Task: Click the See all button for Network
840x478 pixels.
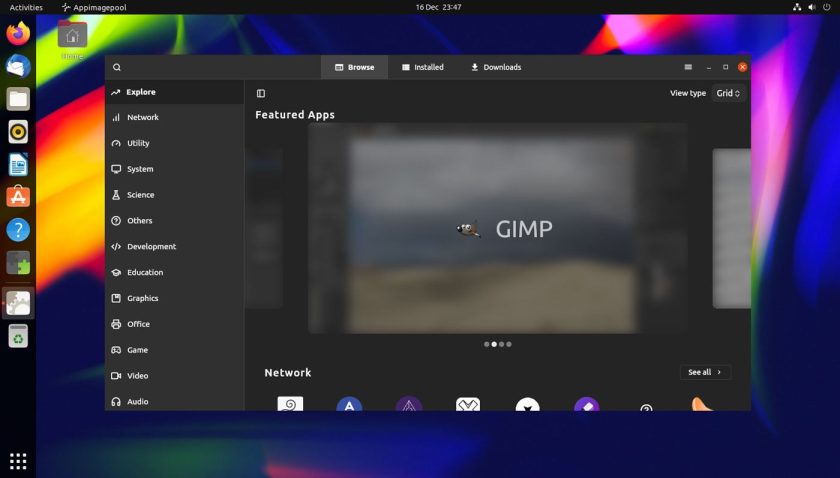Action: (705, 372)
